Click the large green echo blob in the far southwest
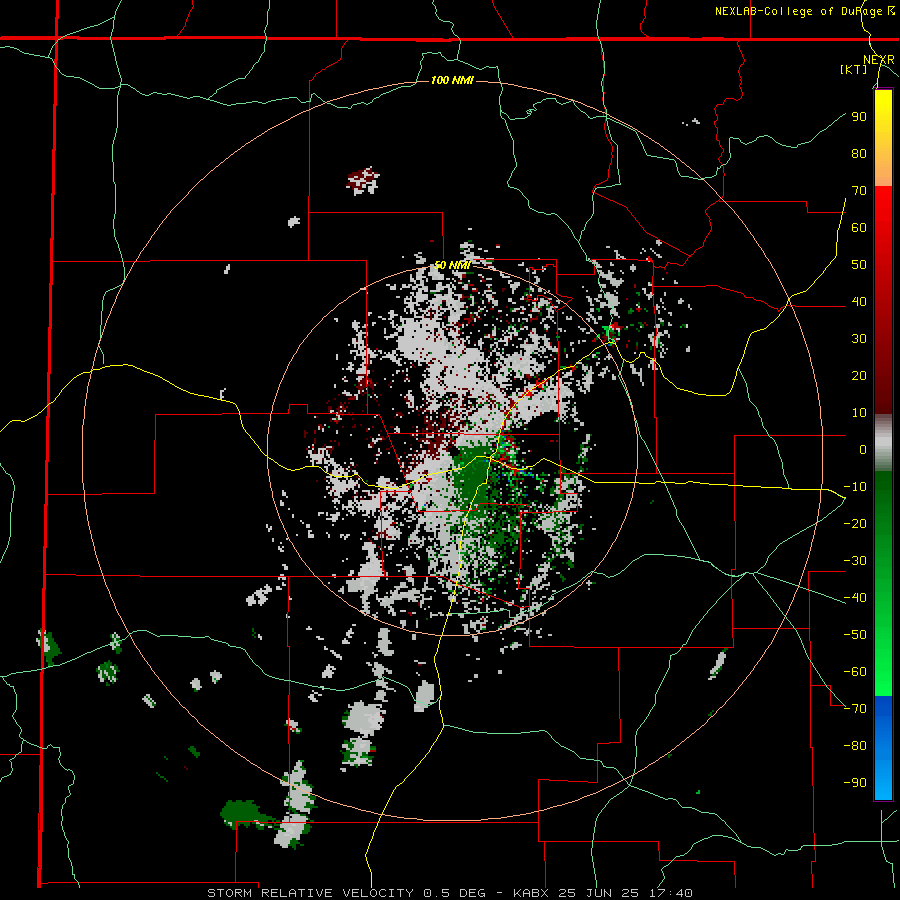Viewport: 900px width, 900px height. click(x=244, y=813)
